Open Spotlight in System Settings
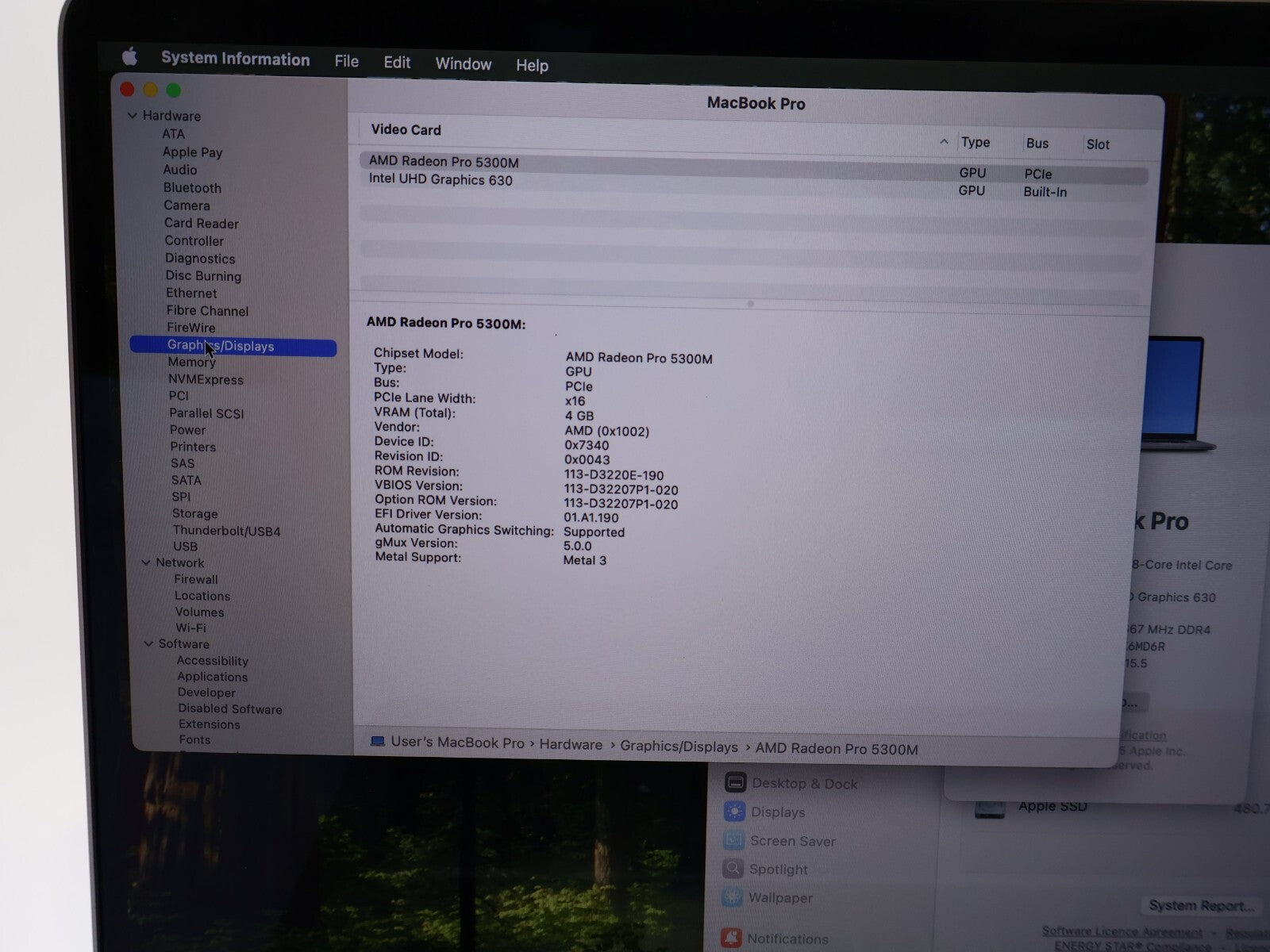 point(765,869)
